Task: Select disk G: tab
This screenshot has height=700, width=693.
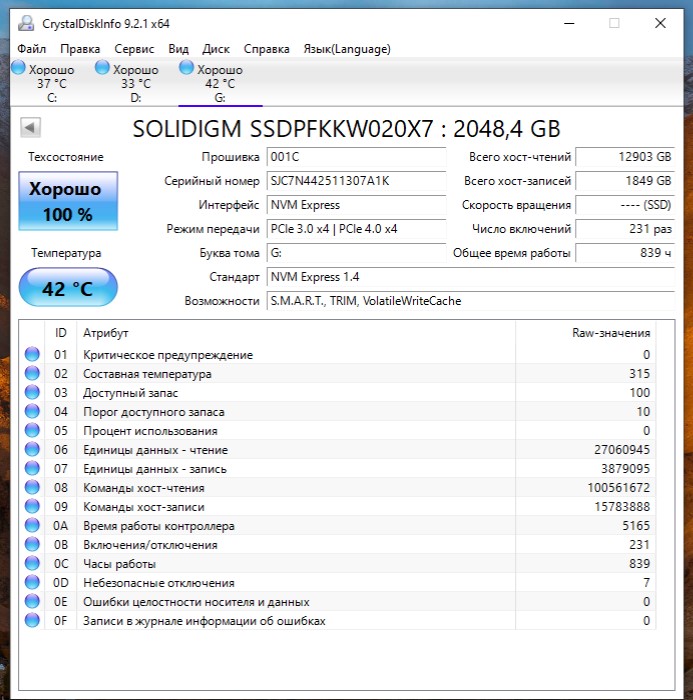Action: (220, 83)
